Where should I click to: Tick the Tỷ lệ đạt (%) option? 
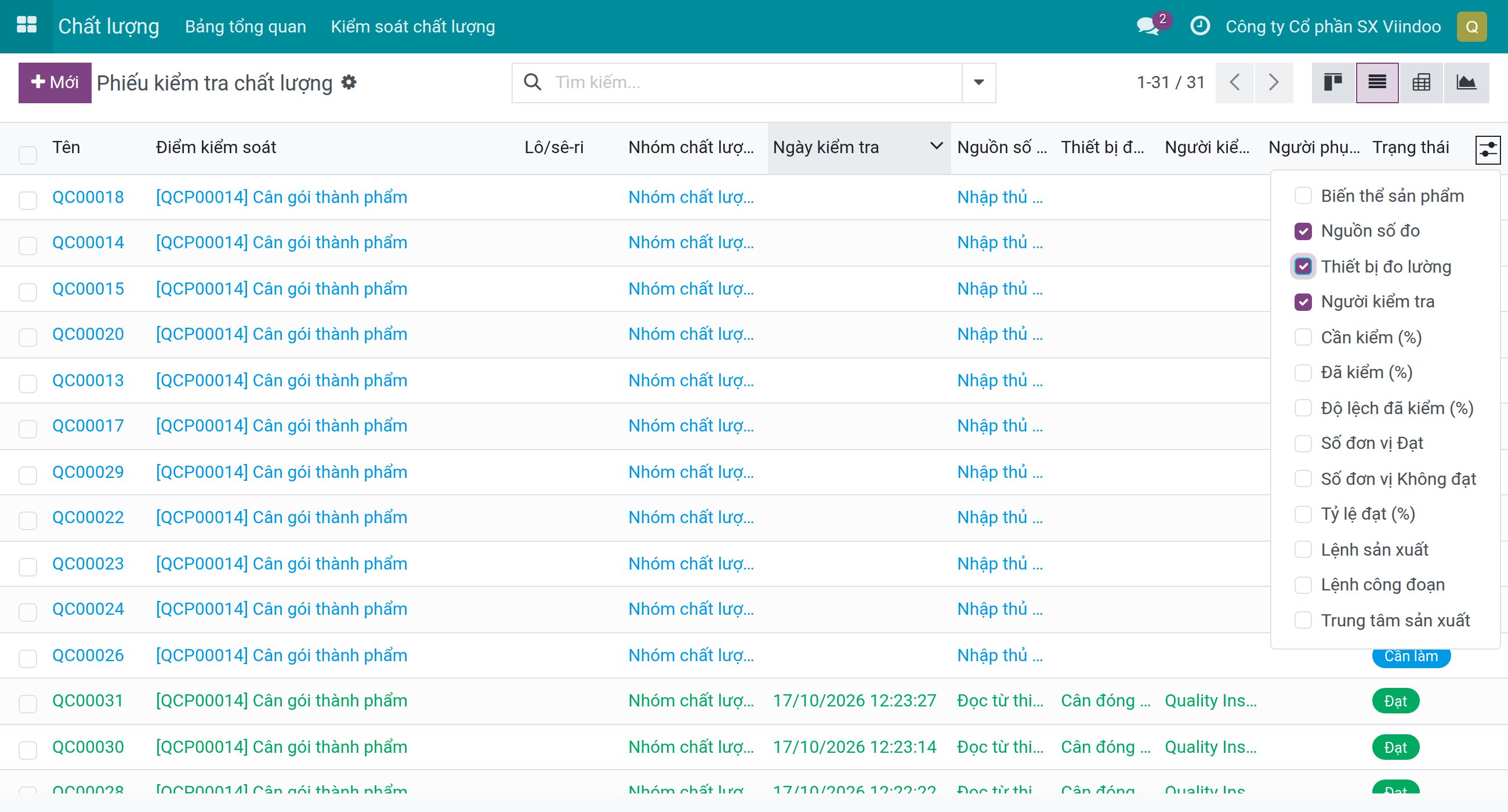coord(1303,514)
